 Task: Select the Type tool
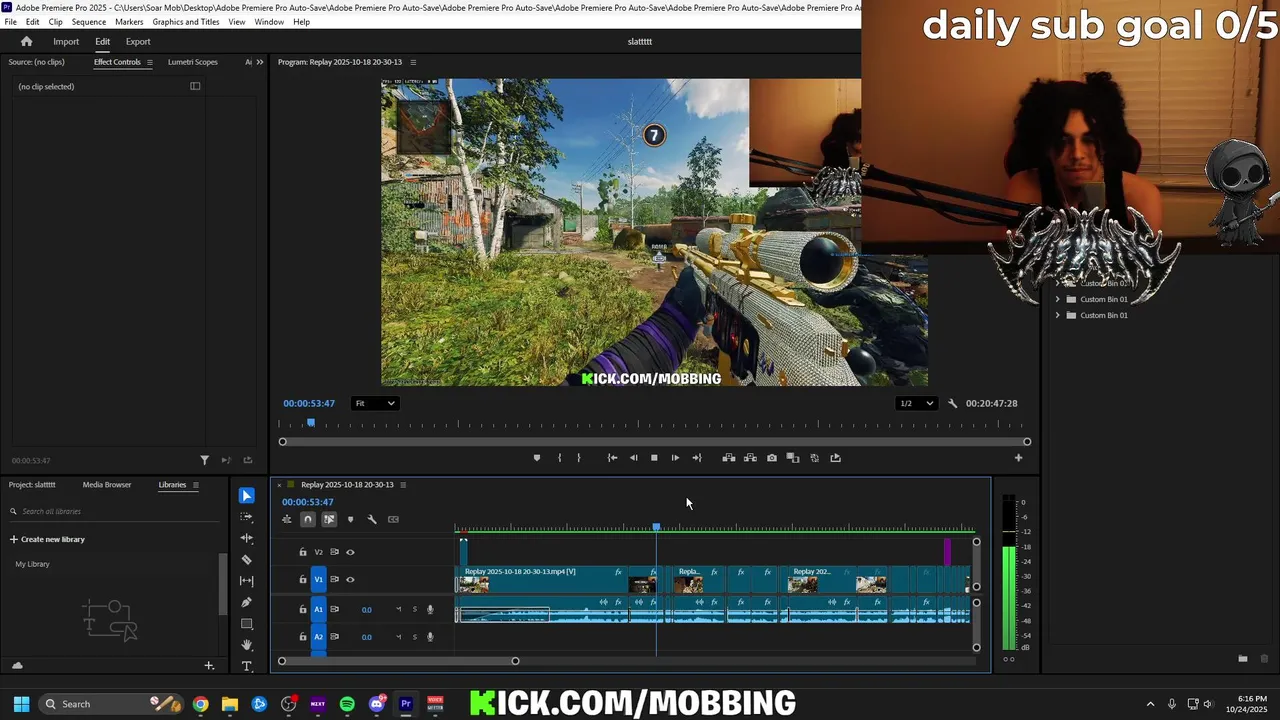pyautogui.click(x=246, y=666)
